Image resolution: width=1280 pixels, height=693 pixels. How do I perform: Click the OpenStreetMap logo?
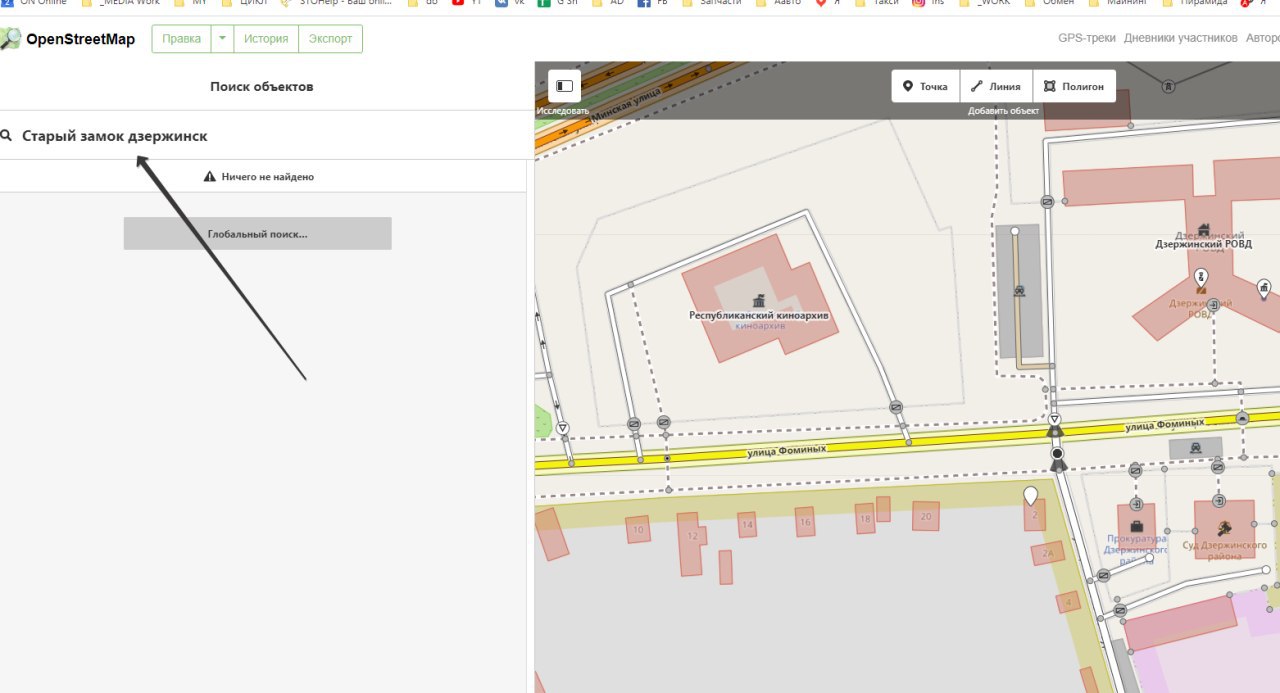(x=66, y=39)
